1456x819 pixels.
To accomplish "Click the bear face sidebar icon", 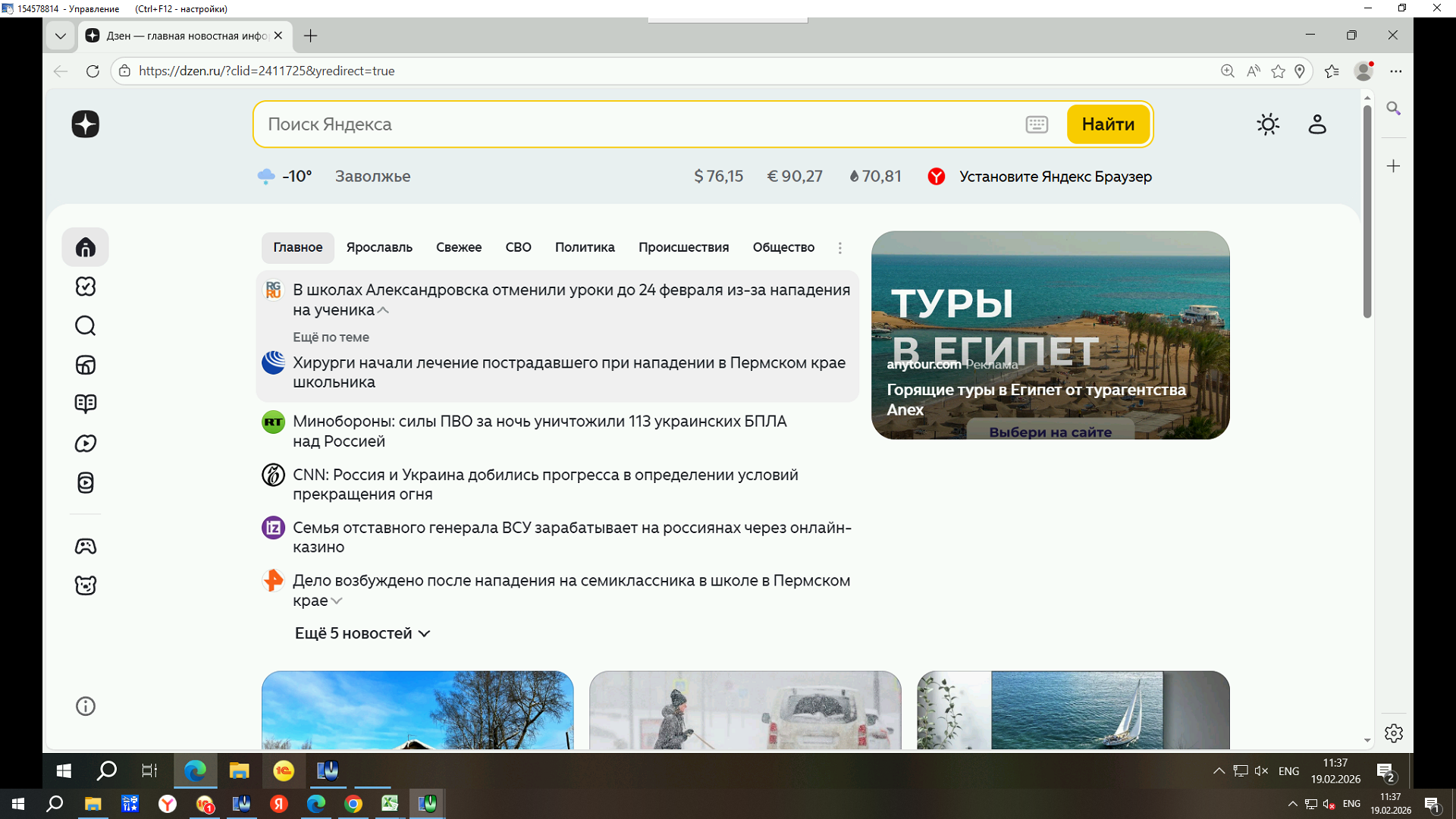I will pyautogui.click(x=85, y=585).
